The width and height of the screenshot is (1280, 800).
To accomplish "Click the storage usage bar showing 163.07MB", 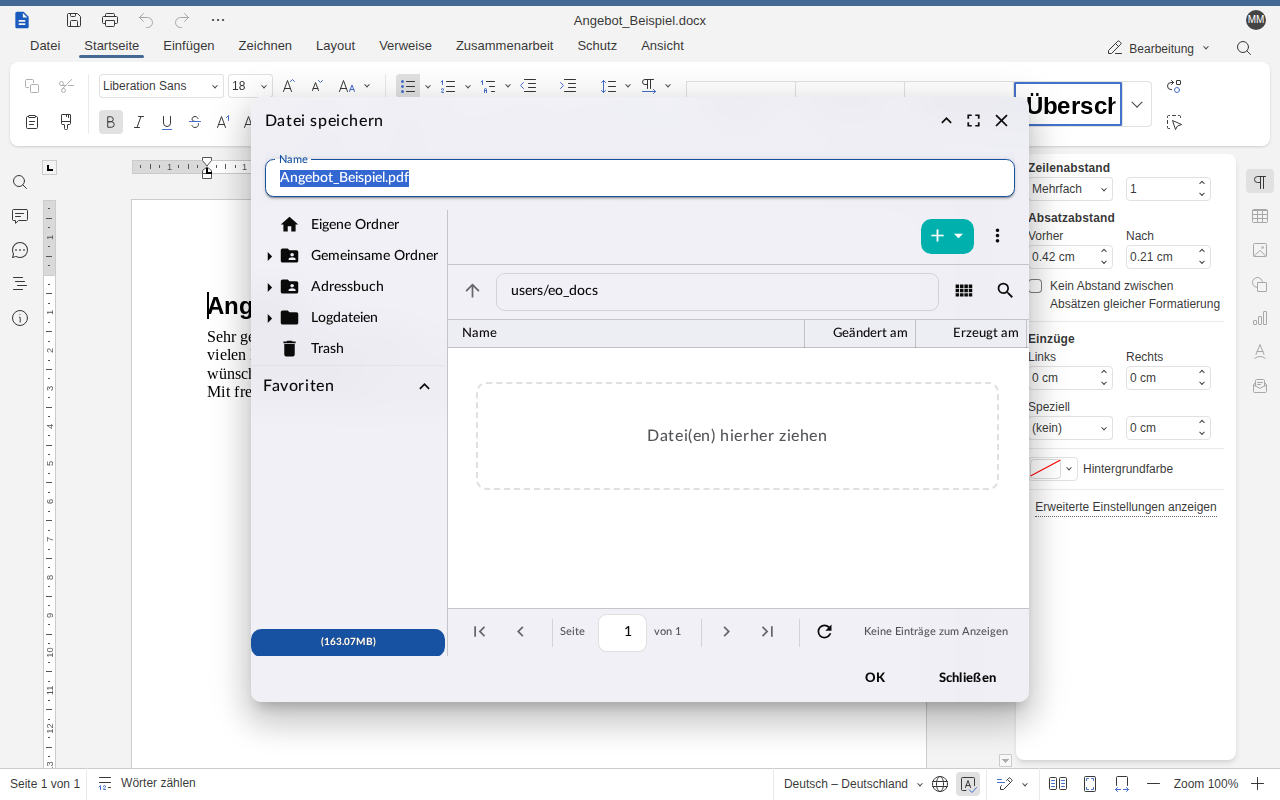I will [348, 642].
